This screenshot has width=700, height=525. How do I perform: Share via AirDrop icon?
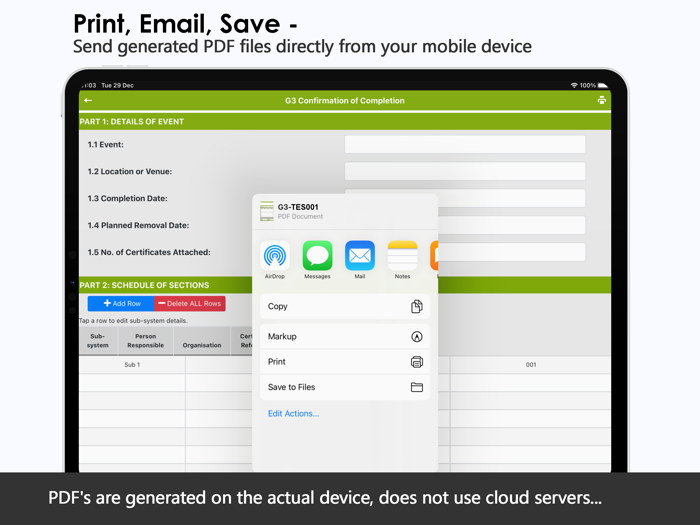[x=275, y=255]
